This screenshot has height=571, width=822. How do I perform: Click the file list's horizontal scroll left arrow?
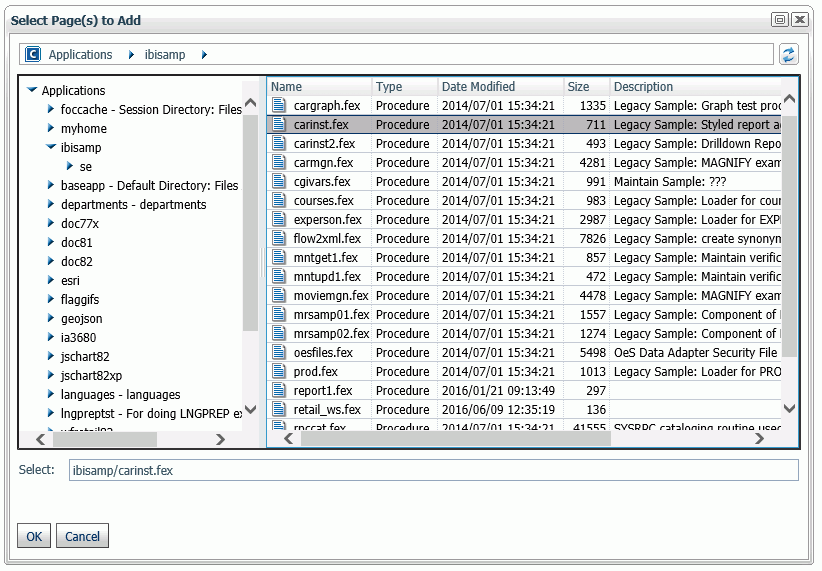click(x=288, y=439)
